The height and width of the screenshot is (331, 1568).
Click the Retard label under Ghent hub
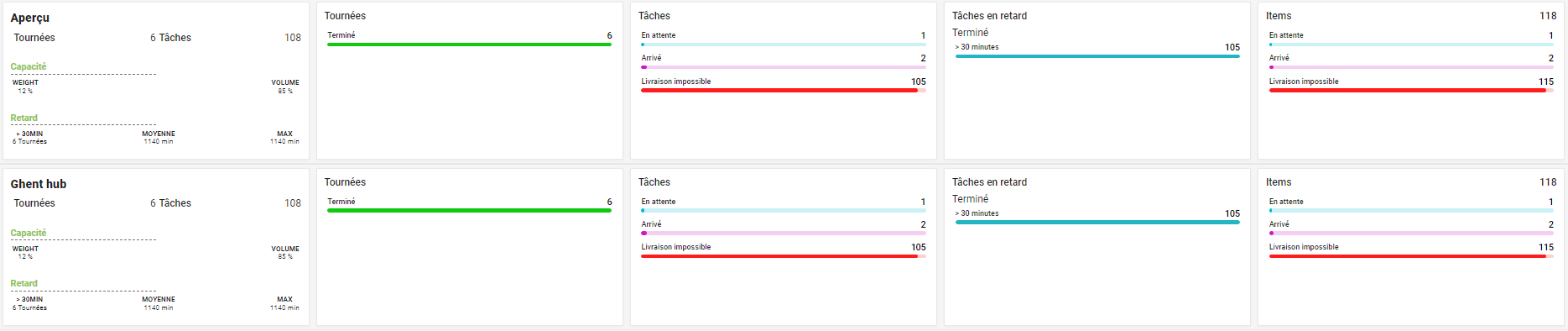23,284
